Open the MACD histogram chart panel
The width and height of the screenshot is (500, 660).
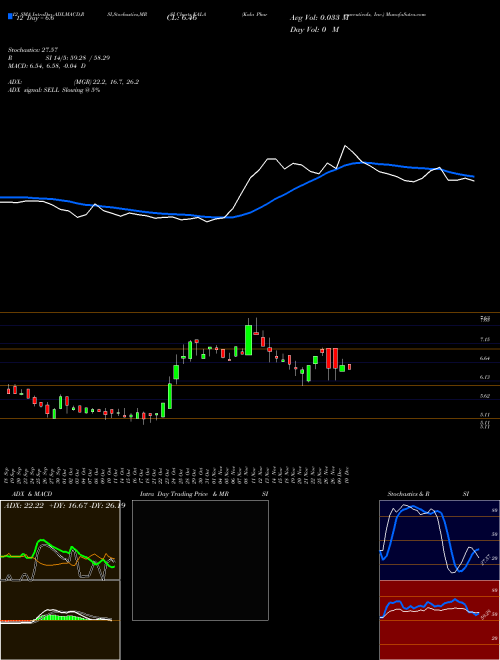[60, 620]
